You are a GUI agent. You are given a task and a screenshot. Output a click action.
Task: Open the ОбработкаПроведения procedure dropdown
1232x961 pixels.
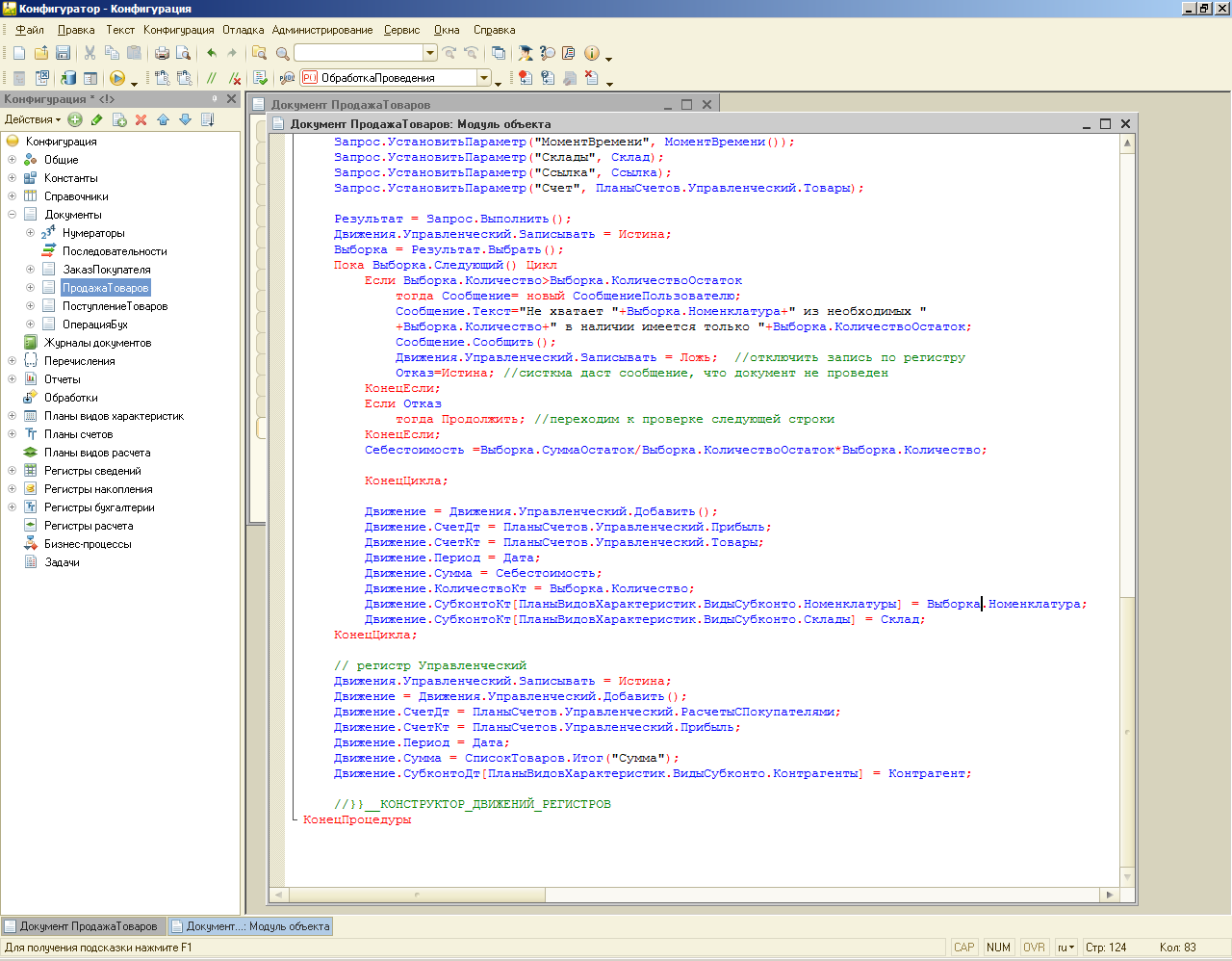(484, 78)
